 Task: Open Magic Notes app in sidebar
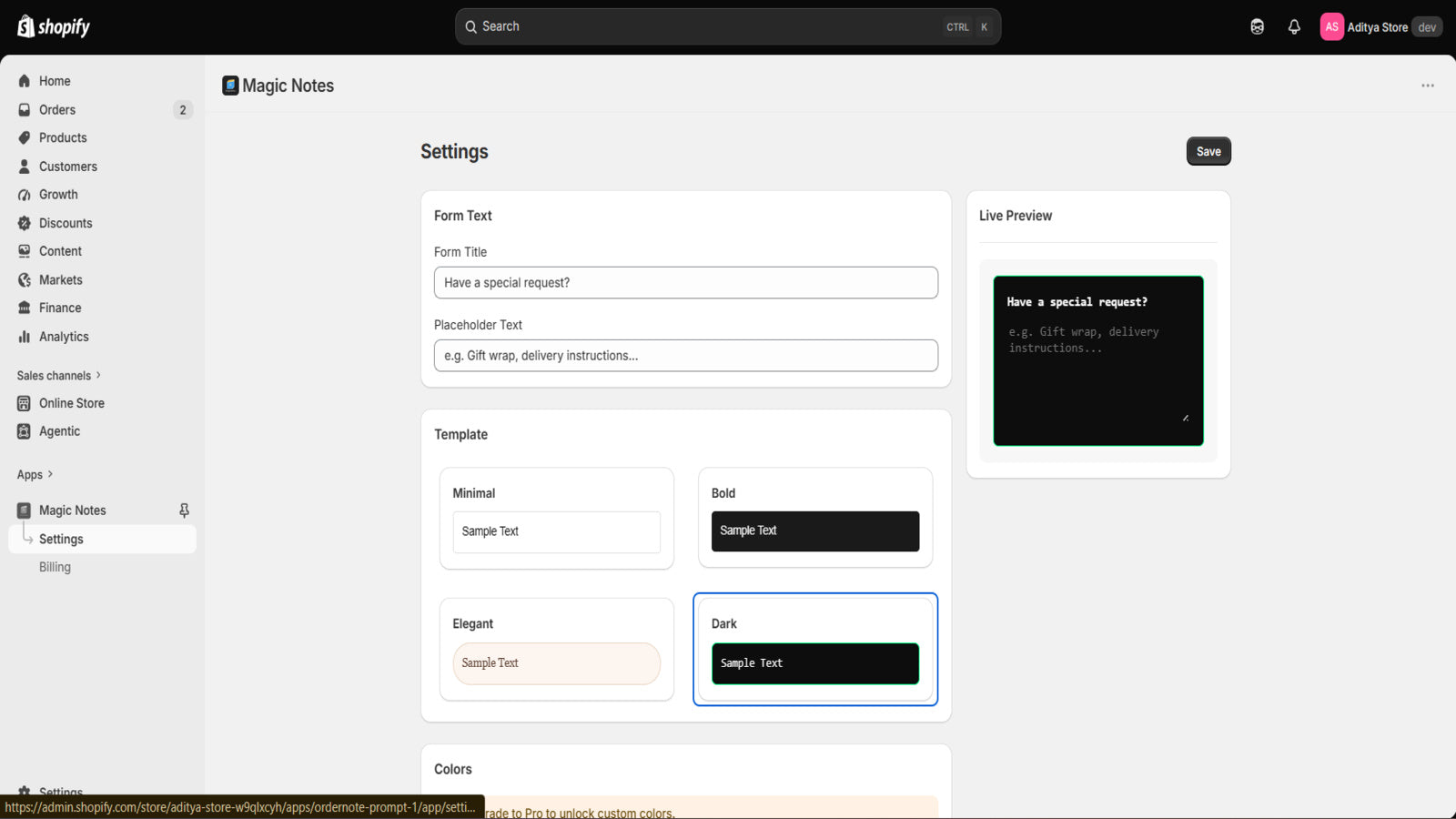pos(73,511)
